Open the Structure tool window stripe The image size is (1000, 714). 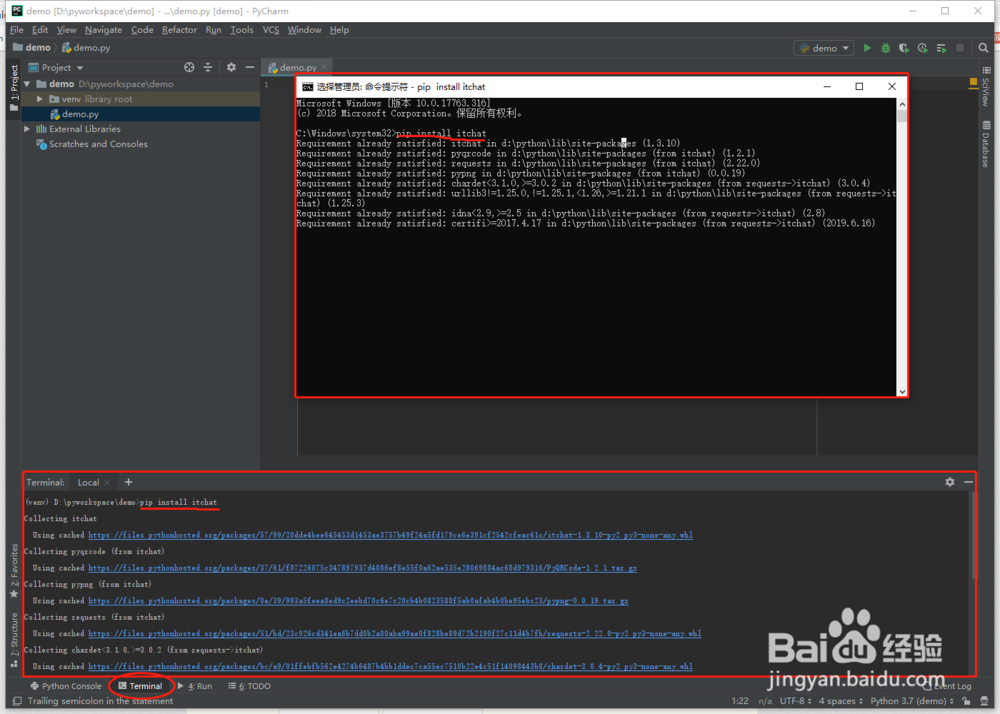13,639
